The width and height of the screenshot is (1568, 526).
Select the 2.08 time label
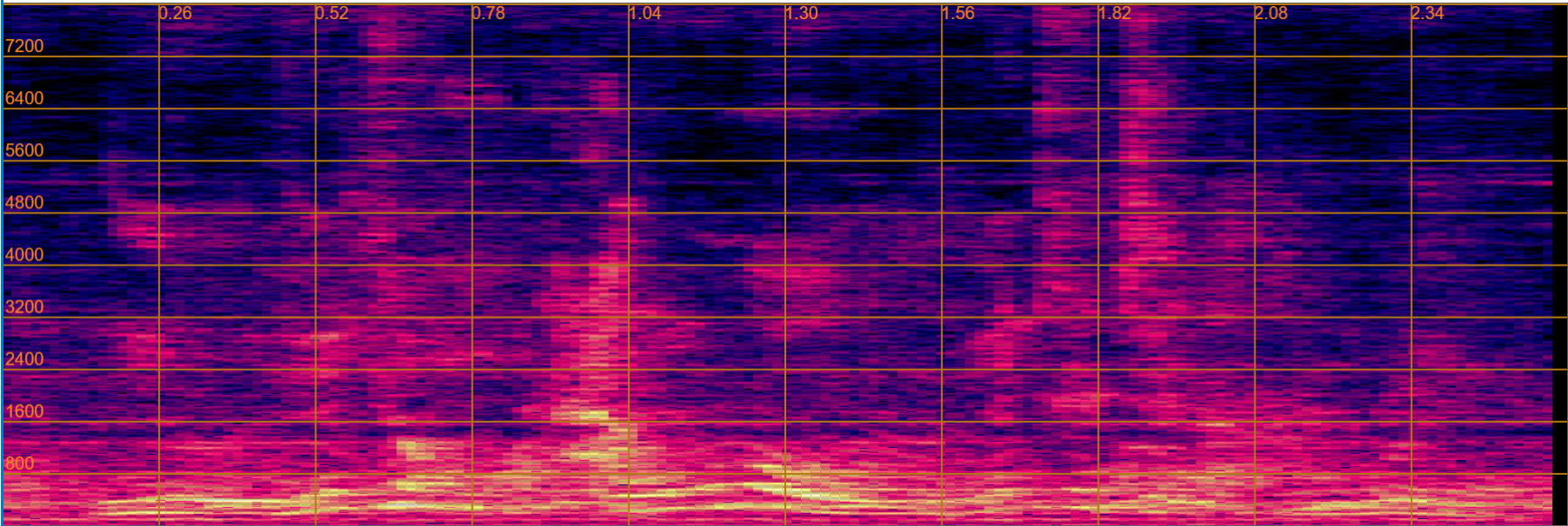(x=1271, y=13)
